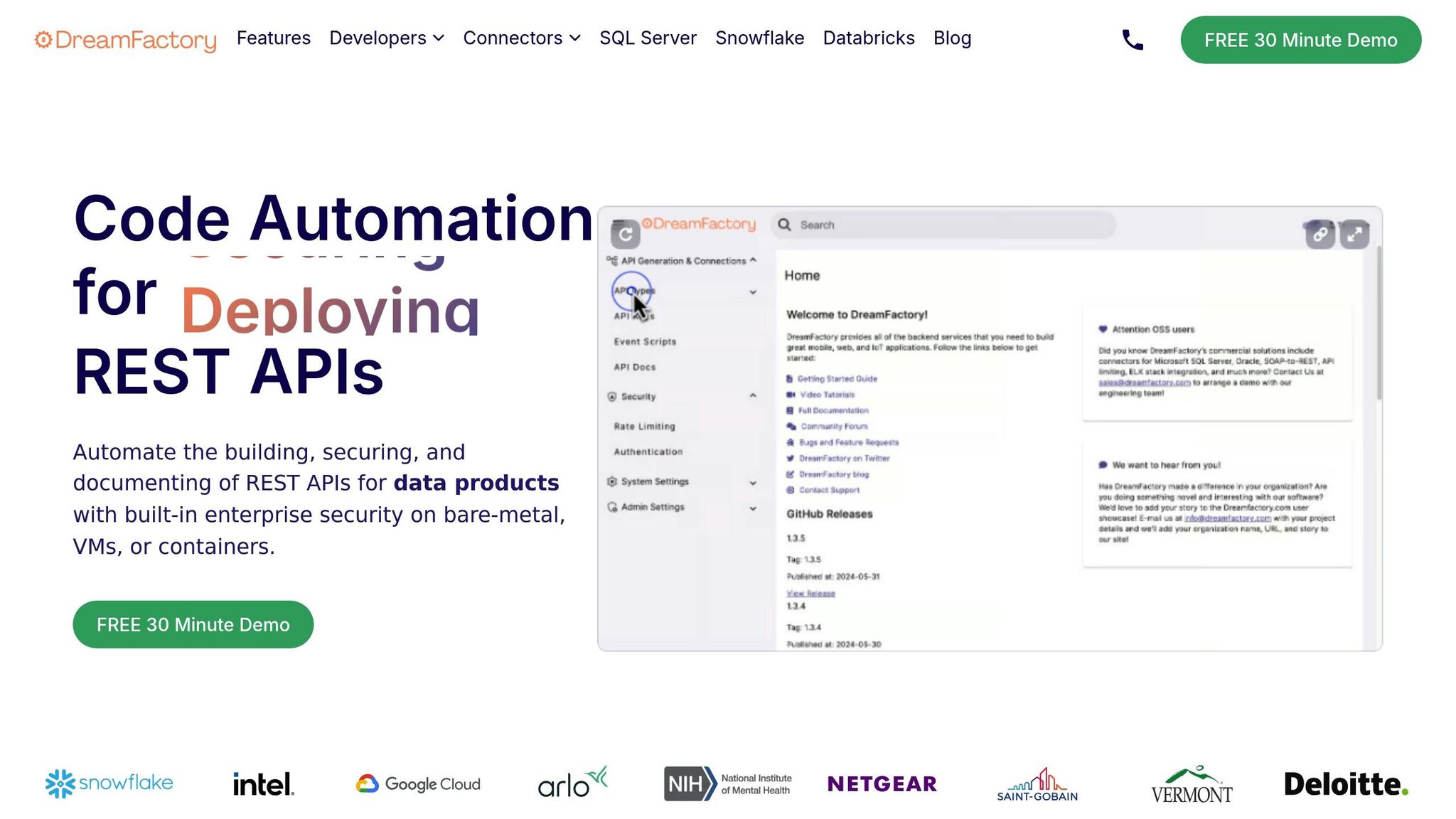Click the phone call icon

point(1132,40)
